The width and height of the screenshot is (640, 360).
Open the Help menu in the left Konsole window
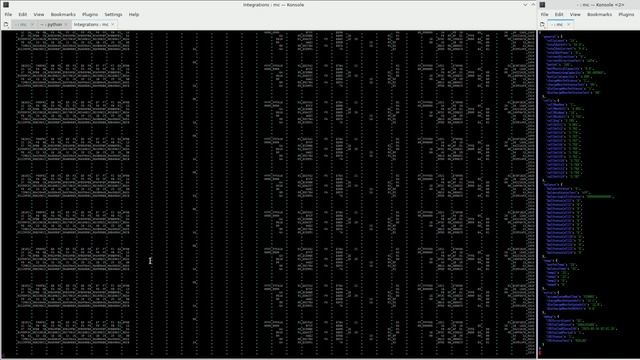[134, 14]
